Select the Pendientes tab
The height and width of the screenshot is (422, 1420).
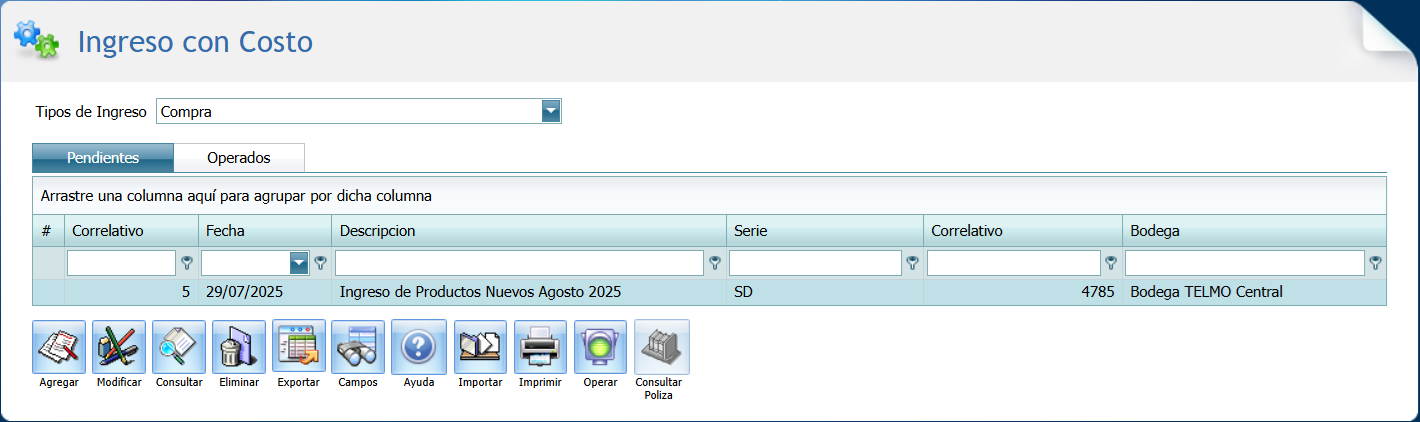(x=103, y=158)
